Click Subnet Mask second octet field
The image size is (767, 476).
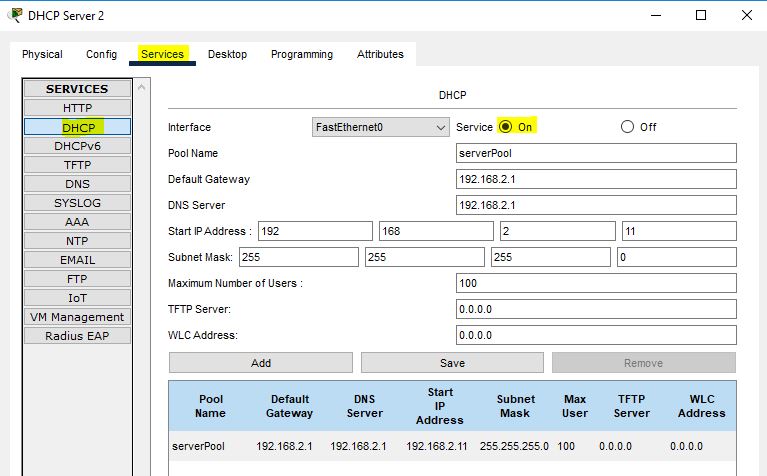click(x=425, y=257)
